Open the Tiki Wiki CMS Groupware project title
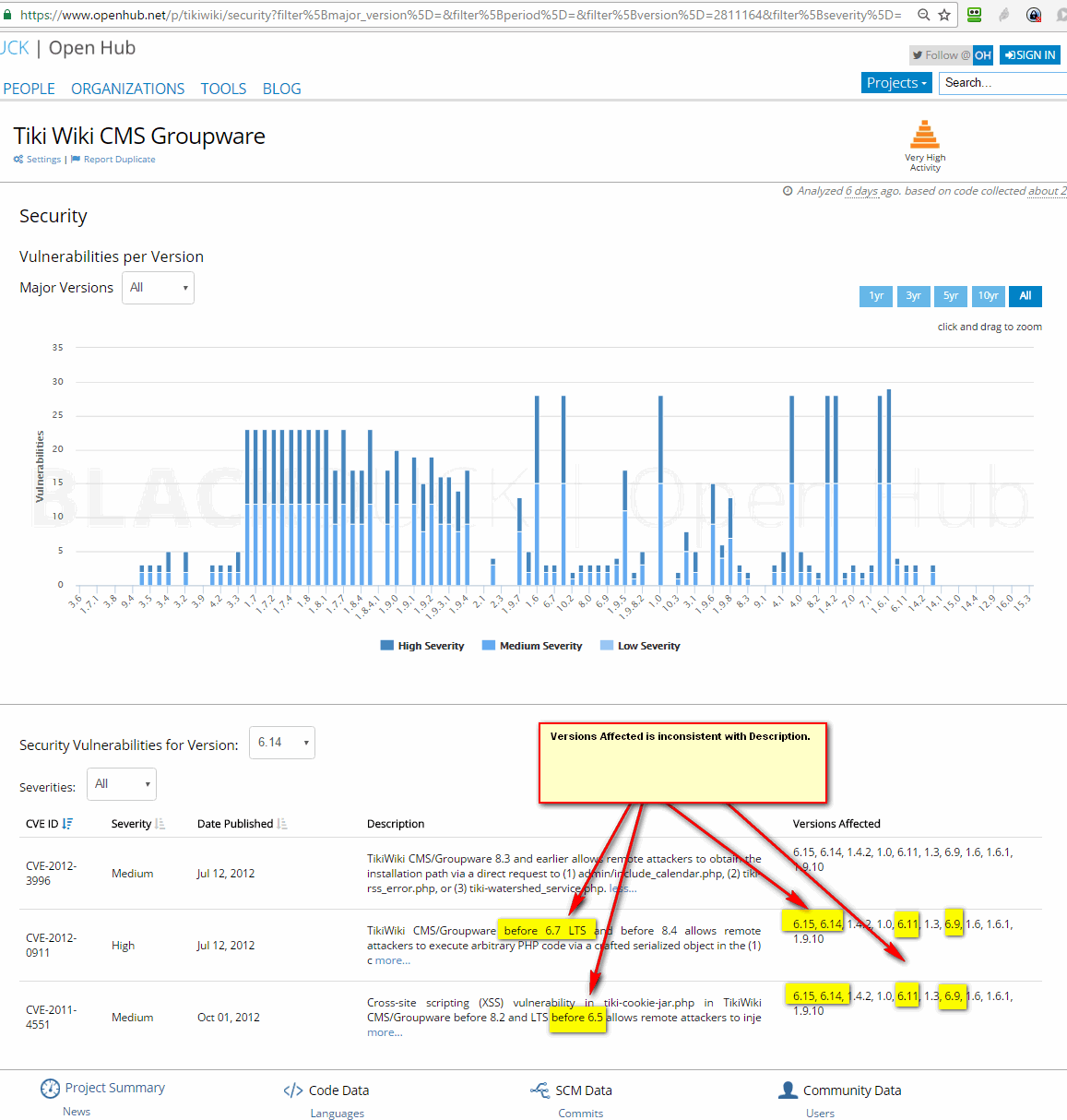 point(139,136)
